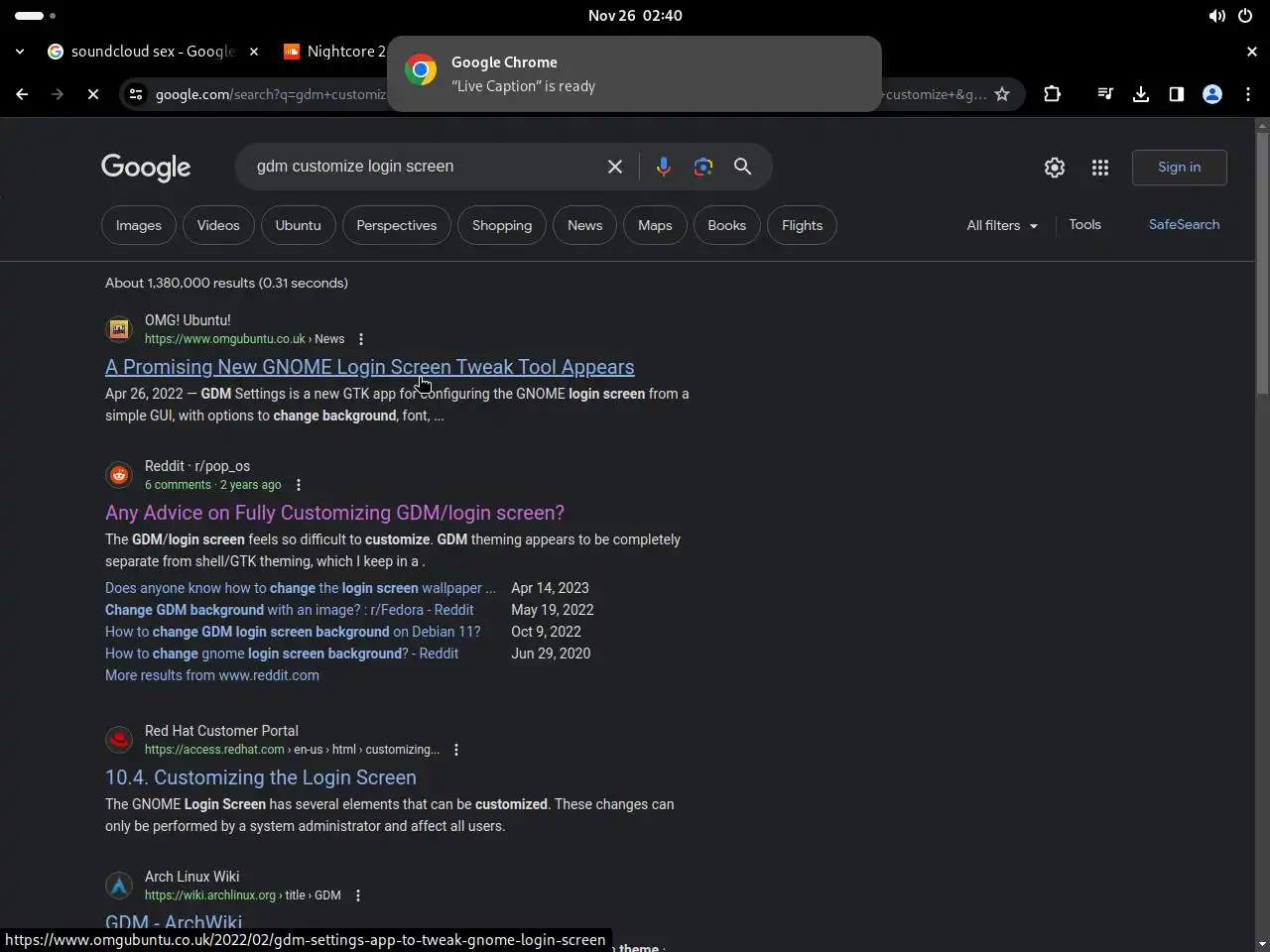Stop page loading with the X button

click(x=92, y=94)
